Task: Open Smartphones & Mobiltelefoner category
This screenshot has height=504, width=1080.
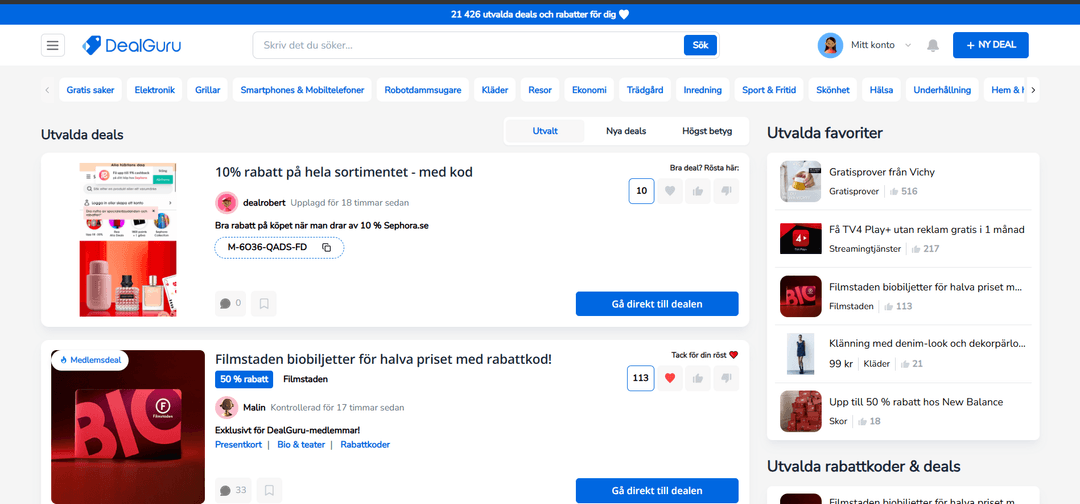Action: click(302, 90)
